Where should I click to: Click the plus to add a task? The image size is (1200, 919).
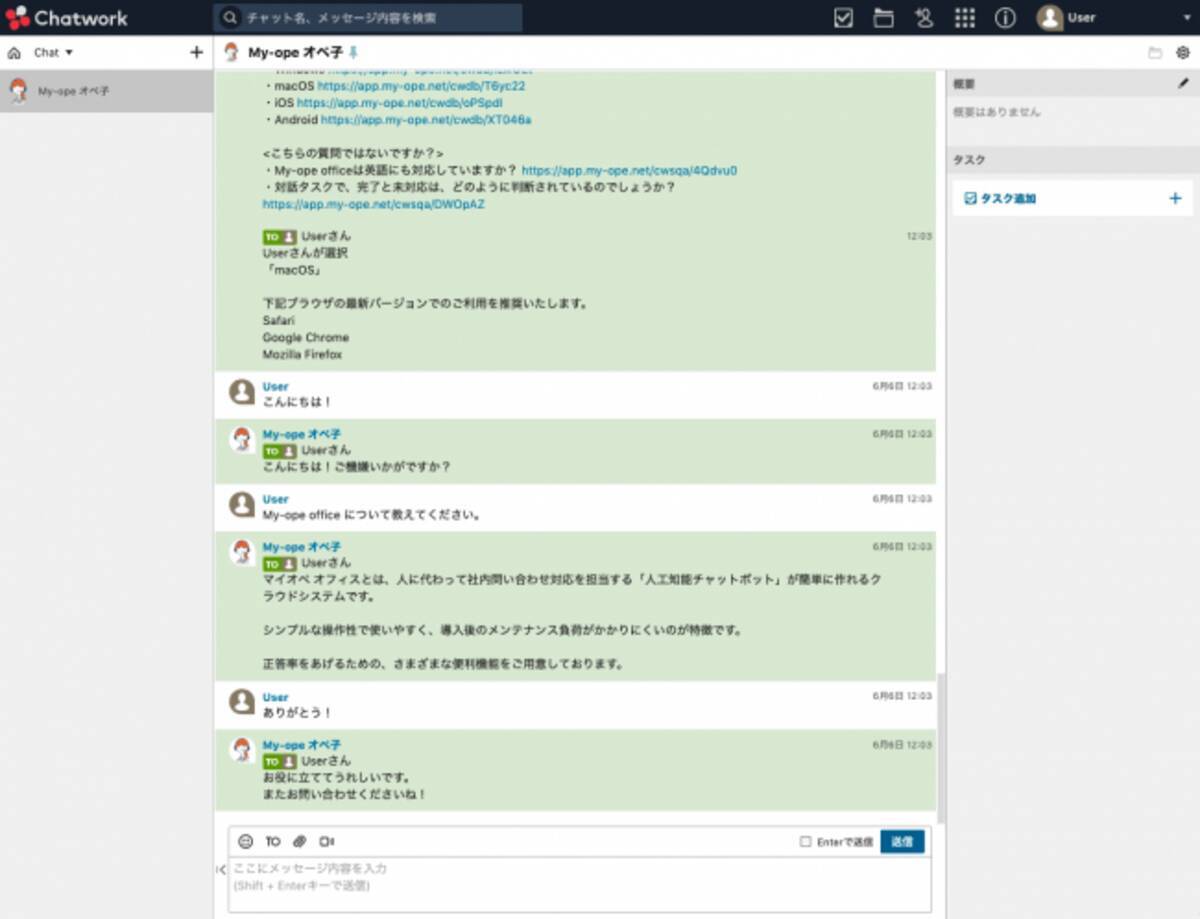[x=1175, y=198]
